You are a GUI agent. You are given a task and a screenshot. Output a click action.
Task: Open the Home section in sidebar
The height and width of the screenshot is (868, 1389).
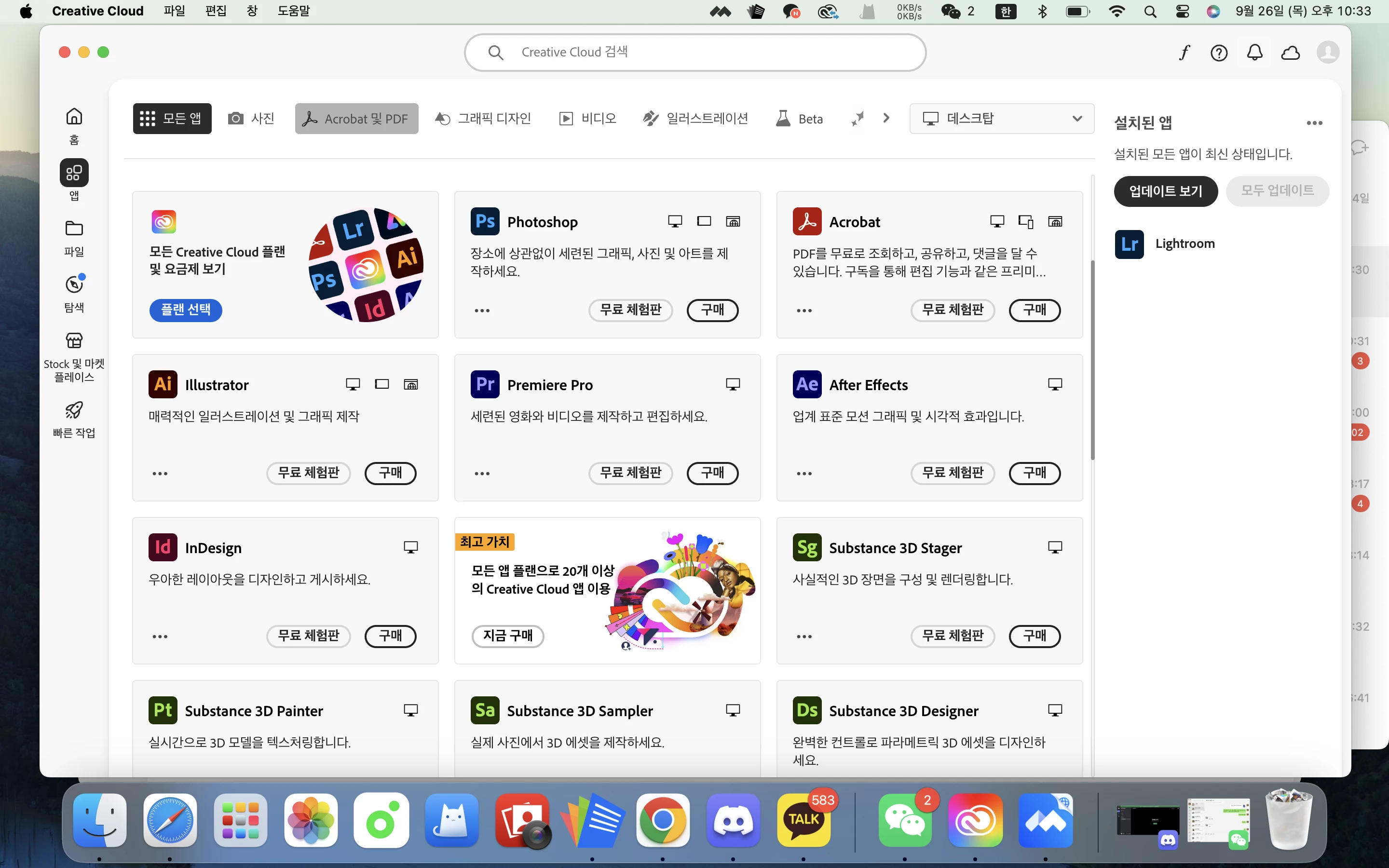[74, 124]
